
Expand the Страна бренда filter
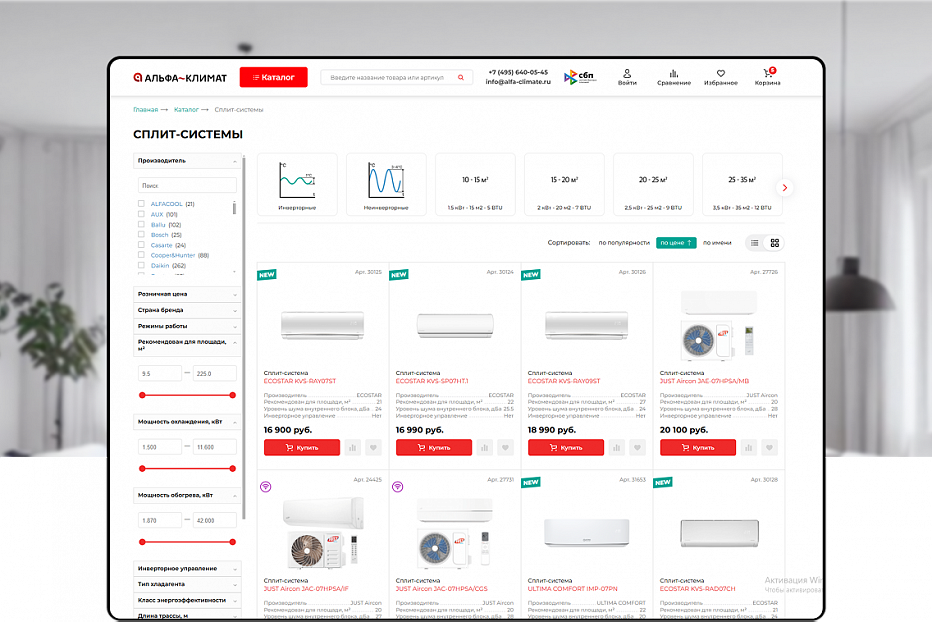click(187, 310)
